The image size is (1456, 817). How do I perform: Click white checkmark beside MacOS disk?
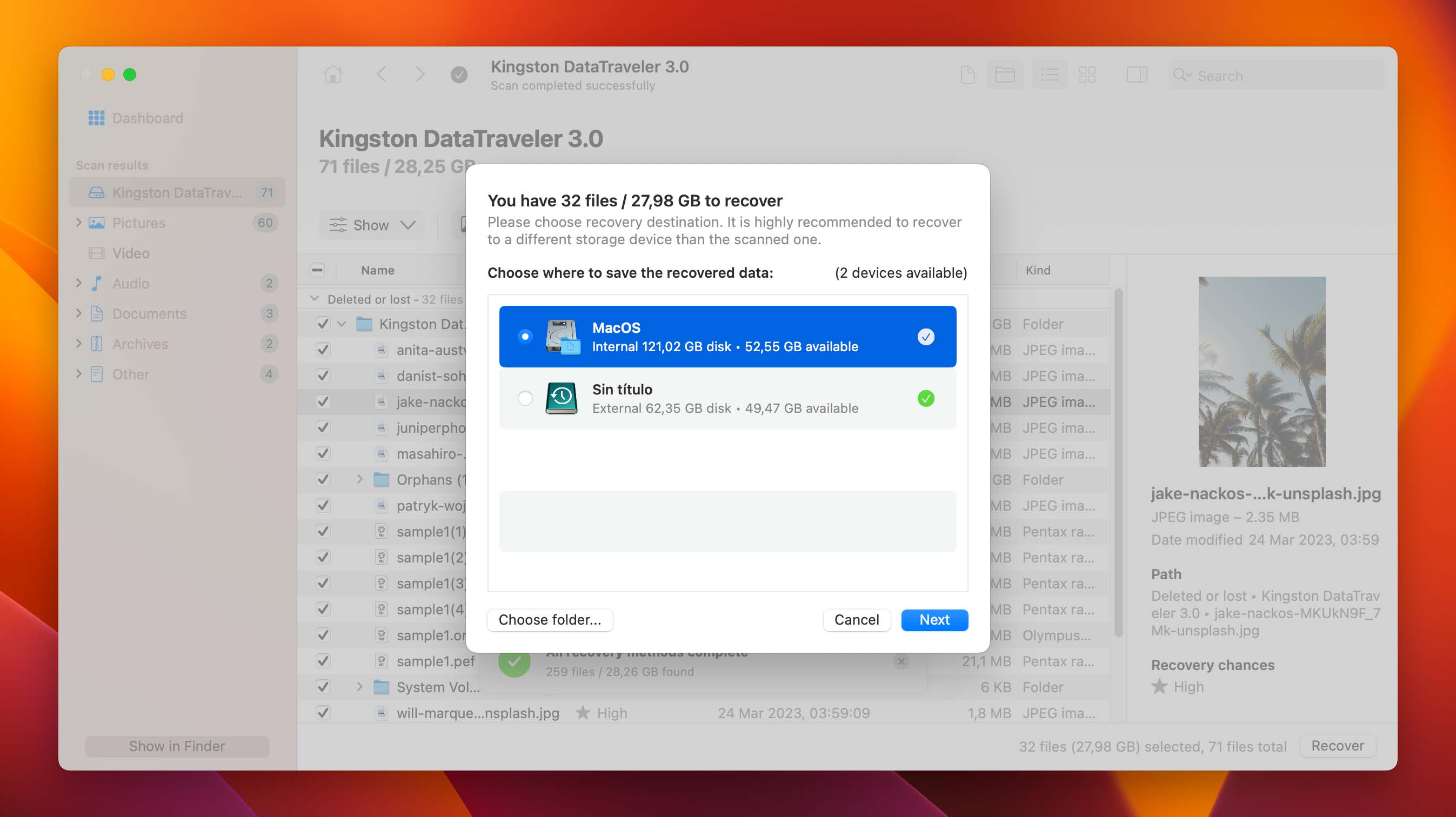pyautogui.click(x=926, y=337)
